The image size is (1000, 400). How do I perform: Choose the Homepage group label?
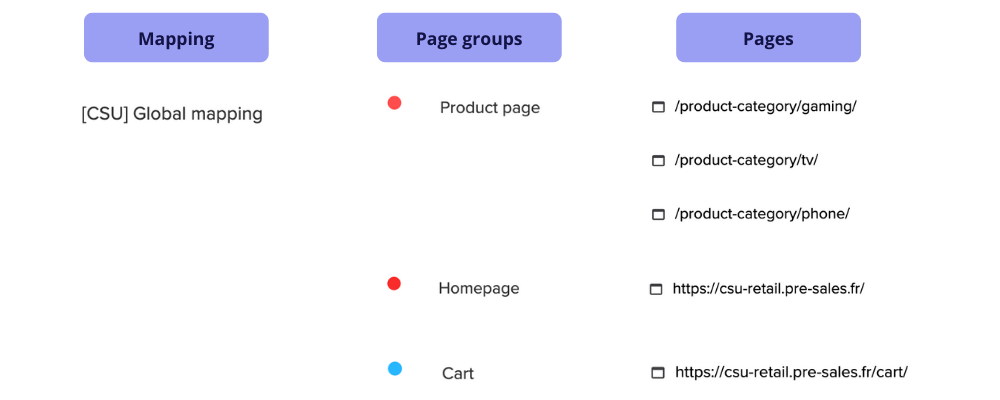(479, 288)
